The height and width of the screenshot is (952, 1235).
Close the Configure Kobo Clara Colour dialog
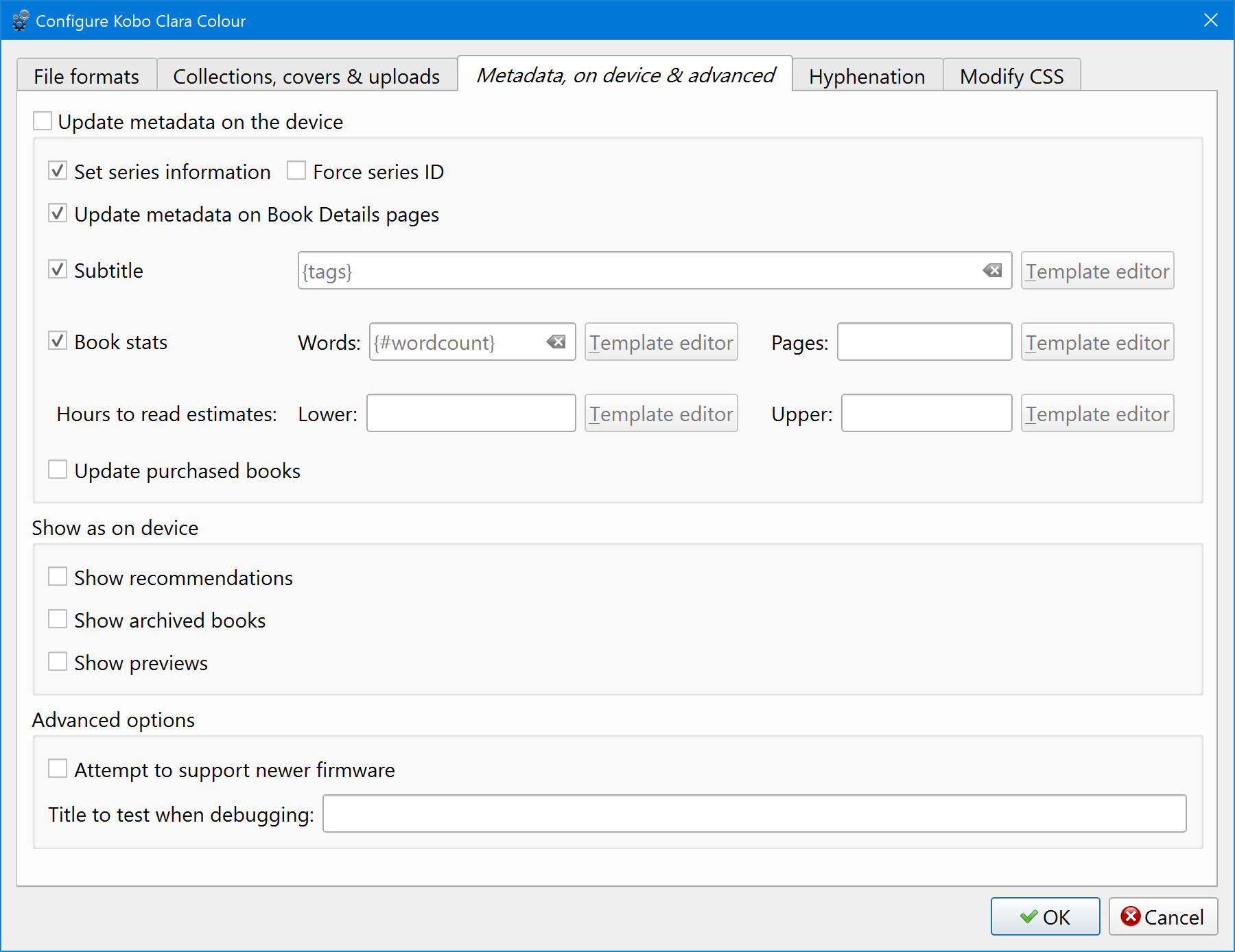(x=1211, y=21)
